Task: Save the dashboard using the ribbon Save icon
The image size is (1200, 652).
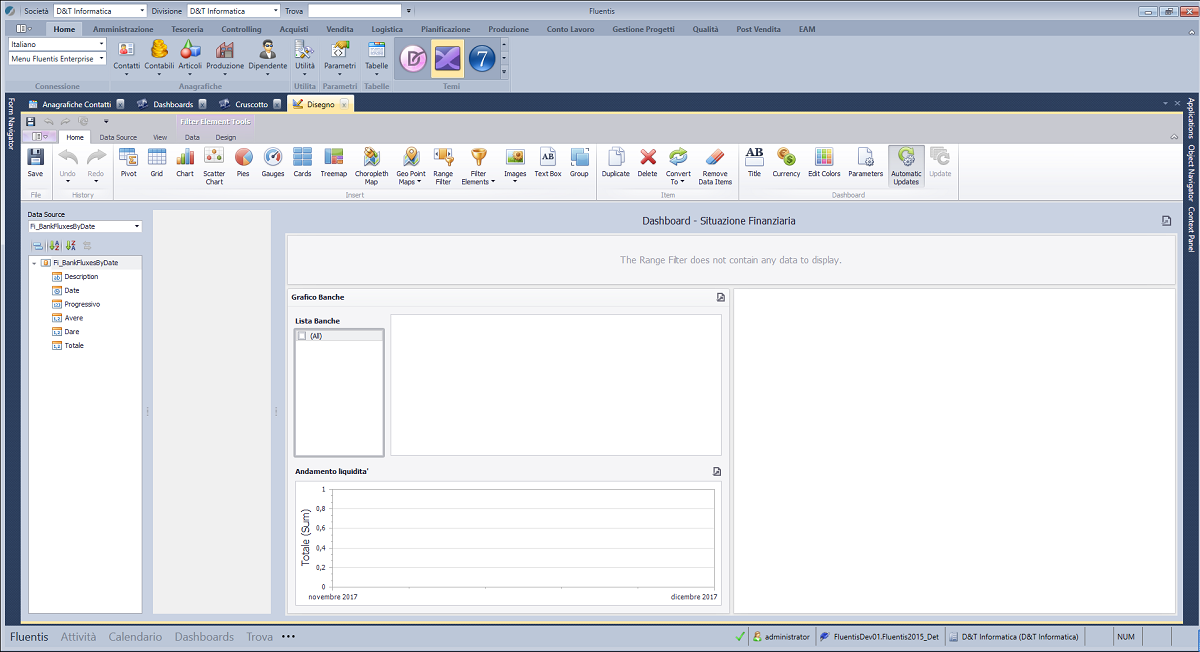Action: 35,162
